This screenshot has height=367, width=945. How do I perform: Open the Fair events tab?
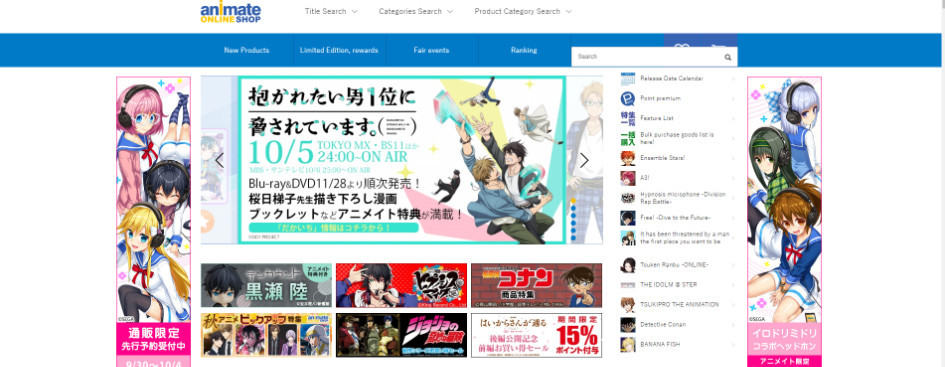432,51
